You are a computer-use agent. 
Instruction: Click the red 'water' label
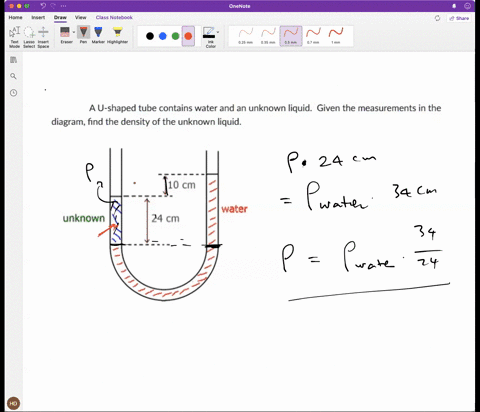point(234,209)
